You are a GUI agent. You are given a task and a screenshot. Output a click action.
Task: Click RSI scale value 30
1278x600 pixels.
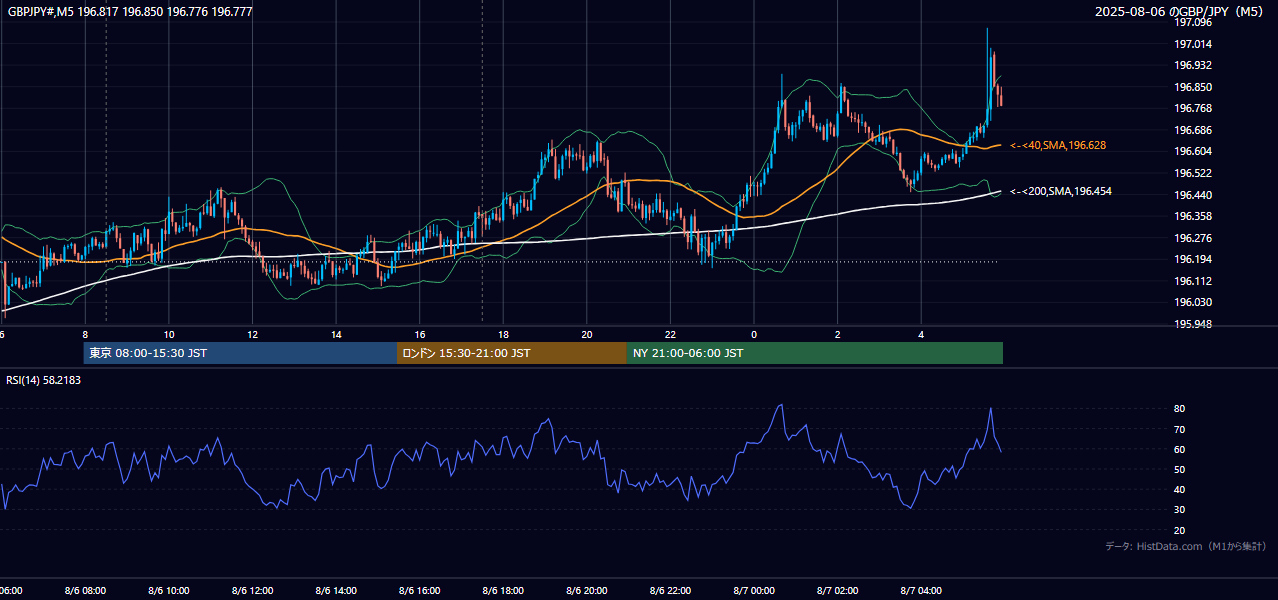point(1180,509)
